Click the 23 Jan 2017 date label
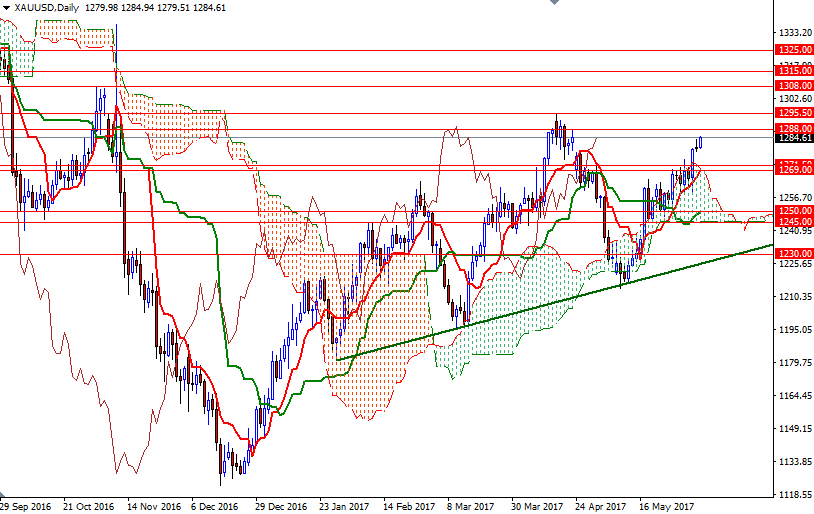Image resolution: width=814 pixels, height=514 pixels. 343,506
